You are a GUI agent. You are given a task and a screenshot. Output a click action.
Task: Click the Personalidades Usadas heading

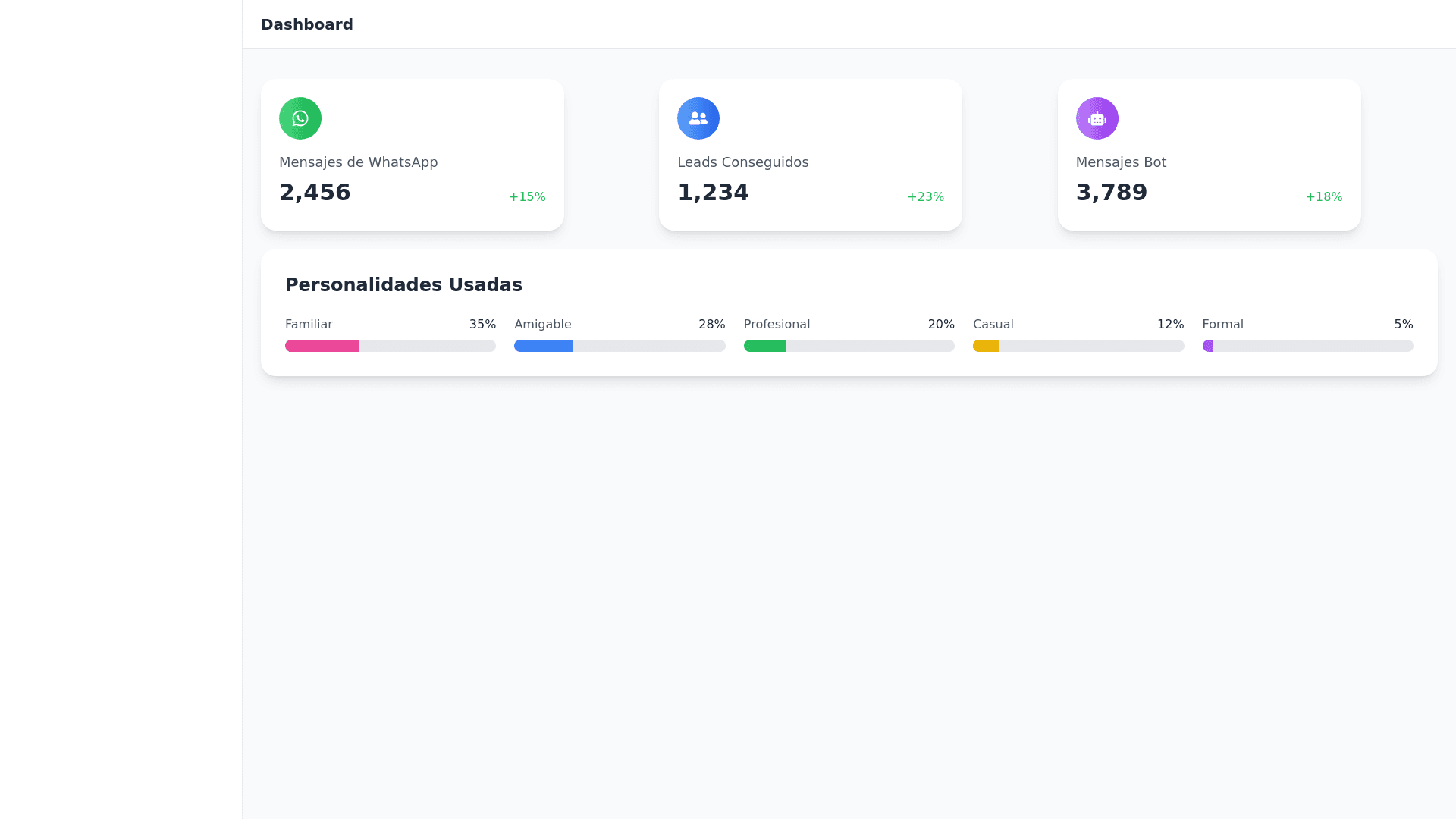403,285
